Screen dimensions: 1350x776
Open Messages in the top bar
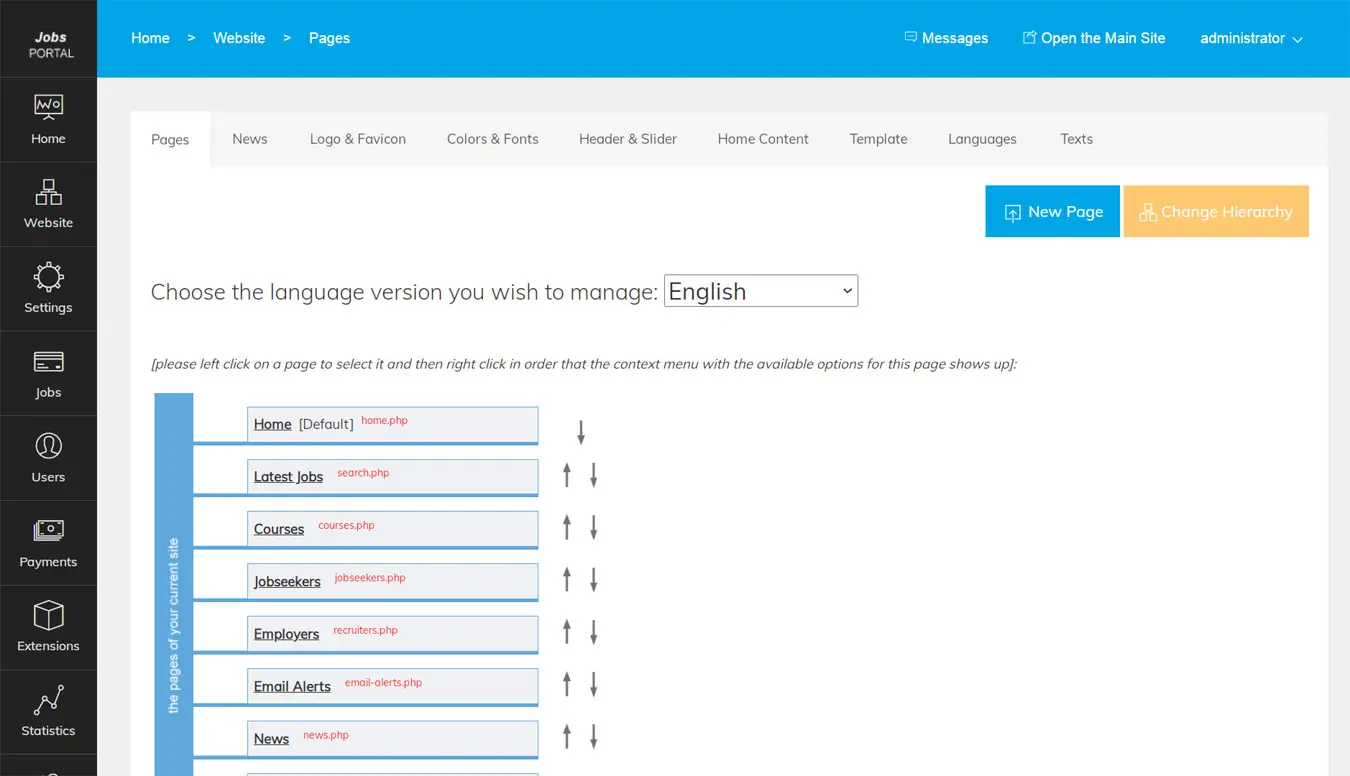[946, 38]
